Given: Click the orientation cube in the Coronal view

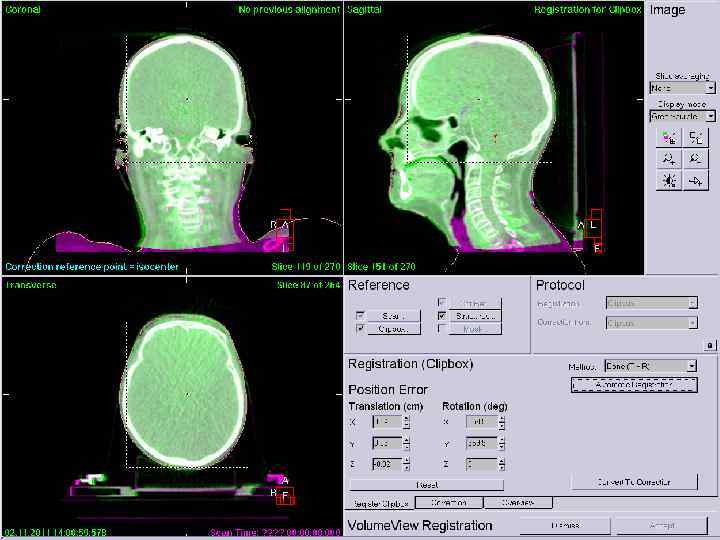Looking at the screenshot, I should point(284,230).
